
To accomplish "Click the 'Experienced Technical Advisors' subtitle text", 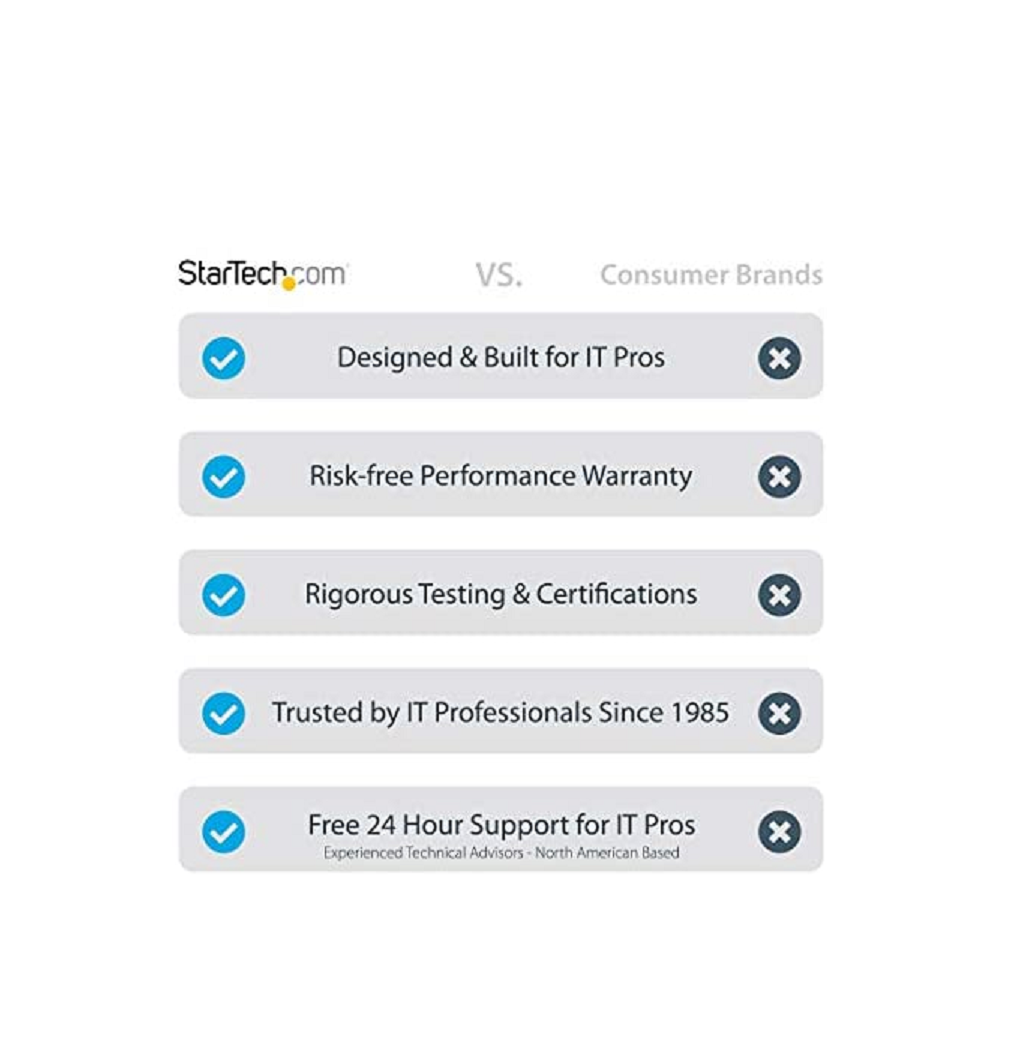I will pos(501,853).
